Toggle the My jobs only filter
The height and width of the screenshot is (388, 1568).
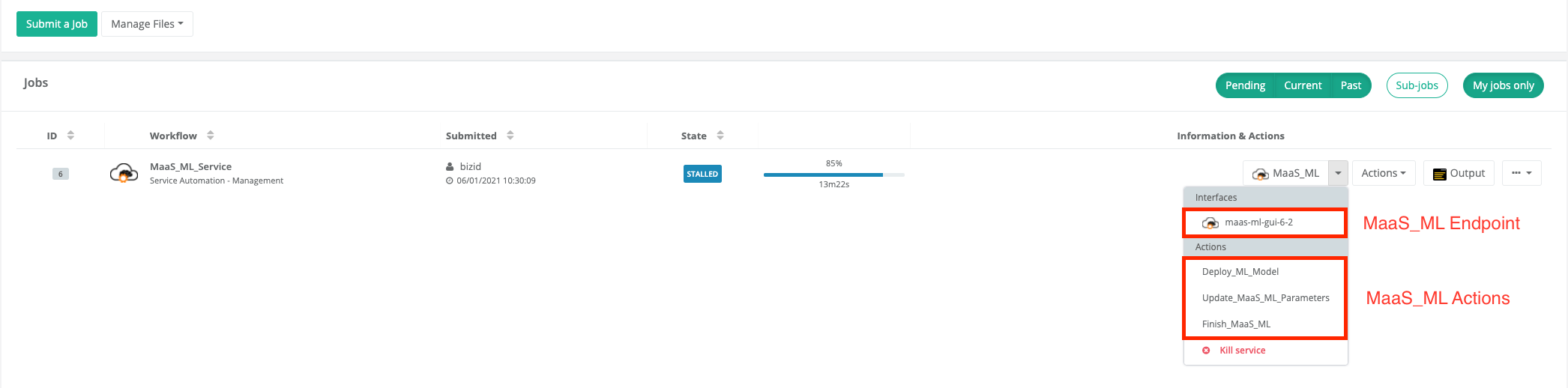(x=1503, y=85)
